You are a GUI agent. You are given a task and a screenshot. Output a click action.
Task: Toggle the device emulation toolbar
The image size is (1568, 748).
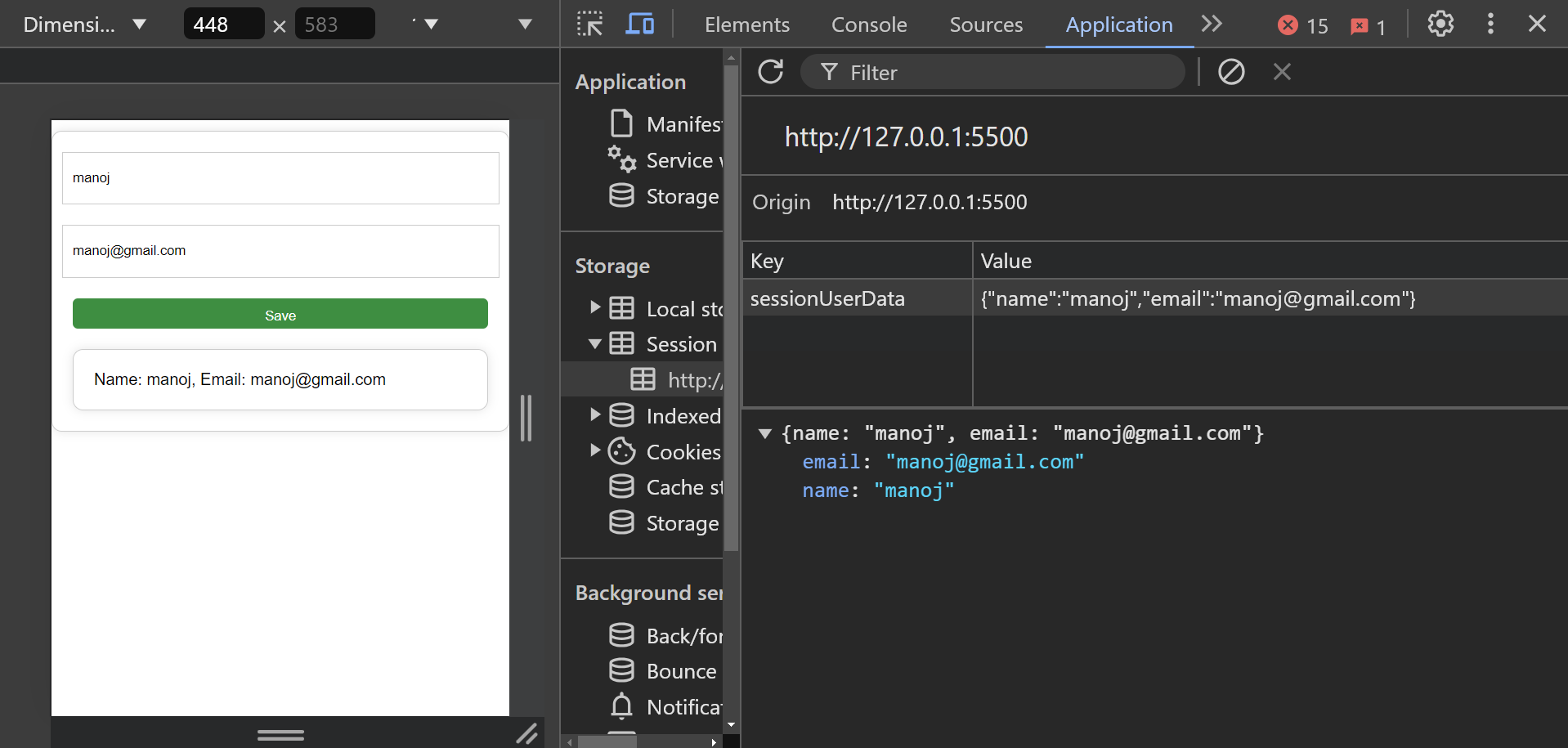(639, 24)
